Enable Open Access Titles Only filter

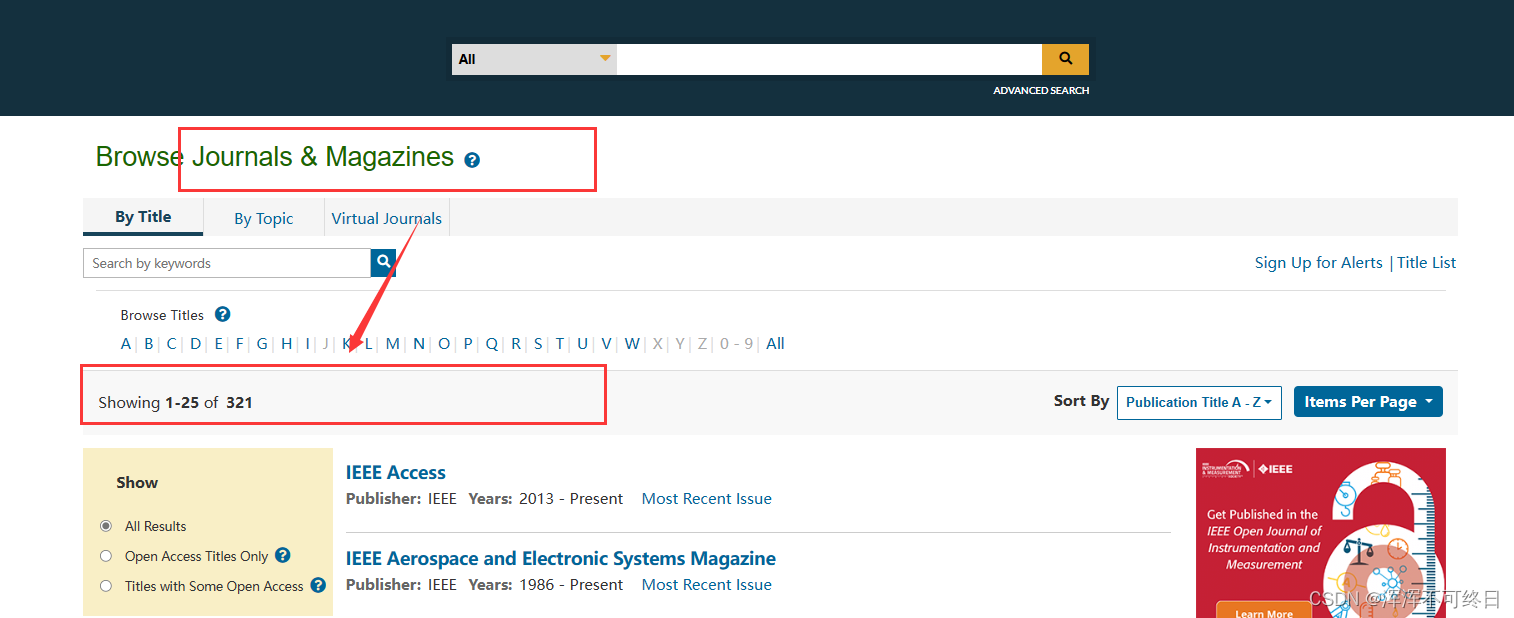pos(106,556)
